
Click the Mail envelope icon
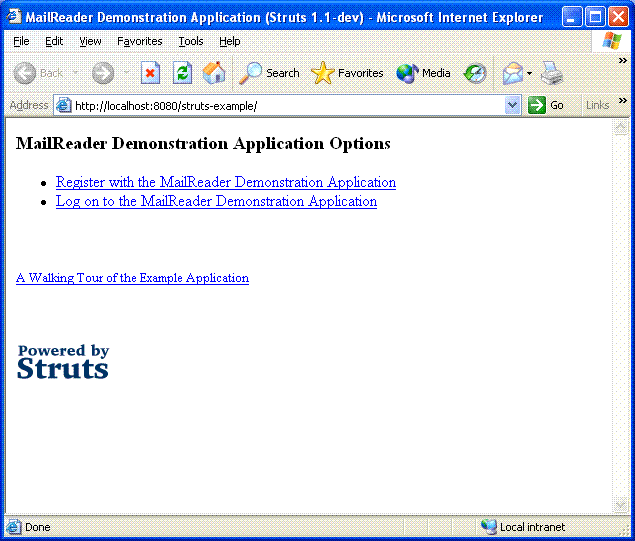point(513,73)
